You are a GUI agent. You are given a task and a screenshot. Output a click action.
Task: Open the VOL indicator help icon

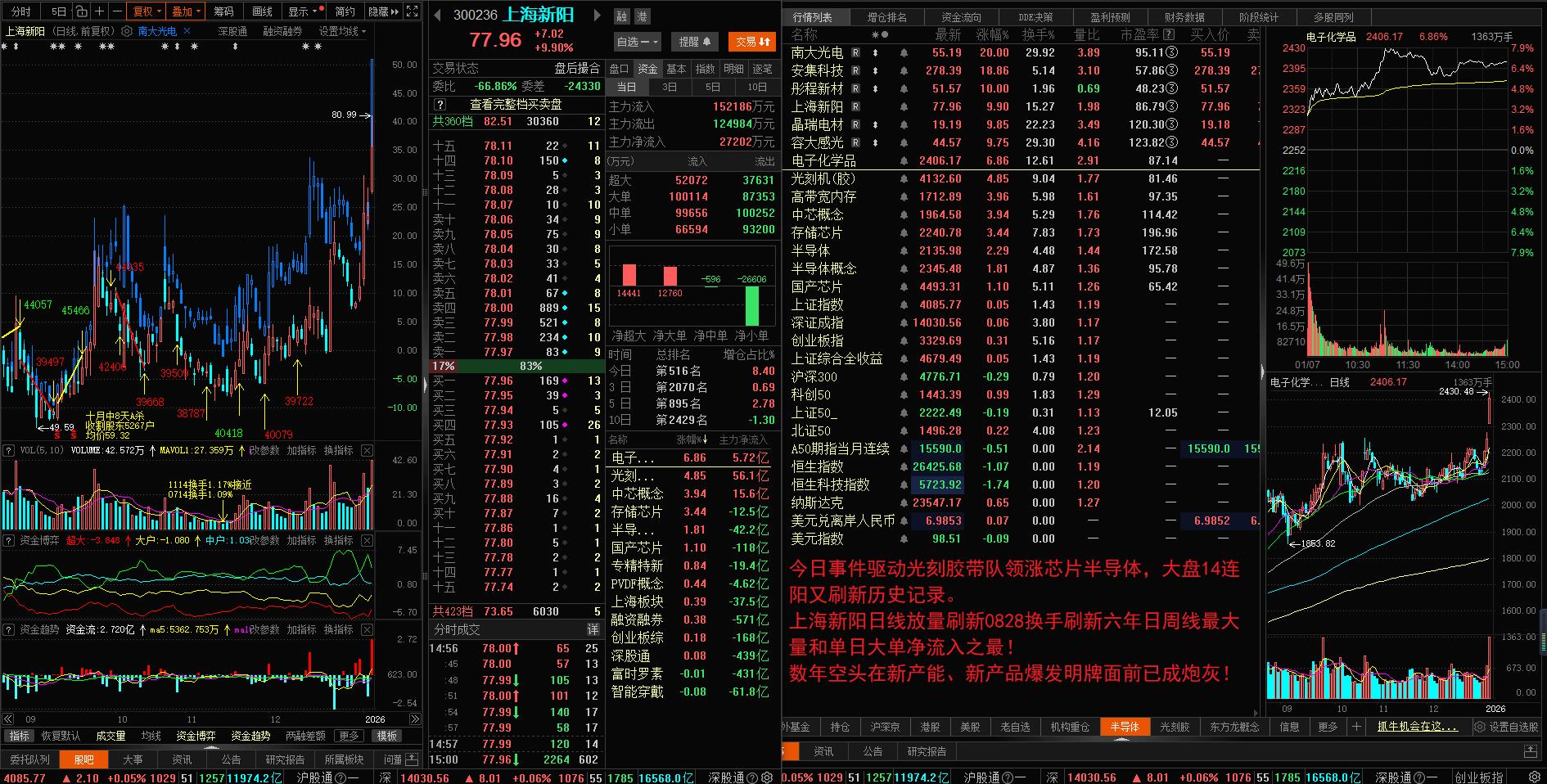[9, 450]
